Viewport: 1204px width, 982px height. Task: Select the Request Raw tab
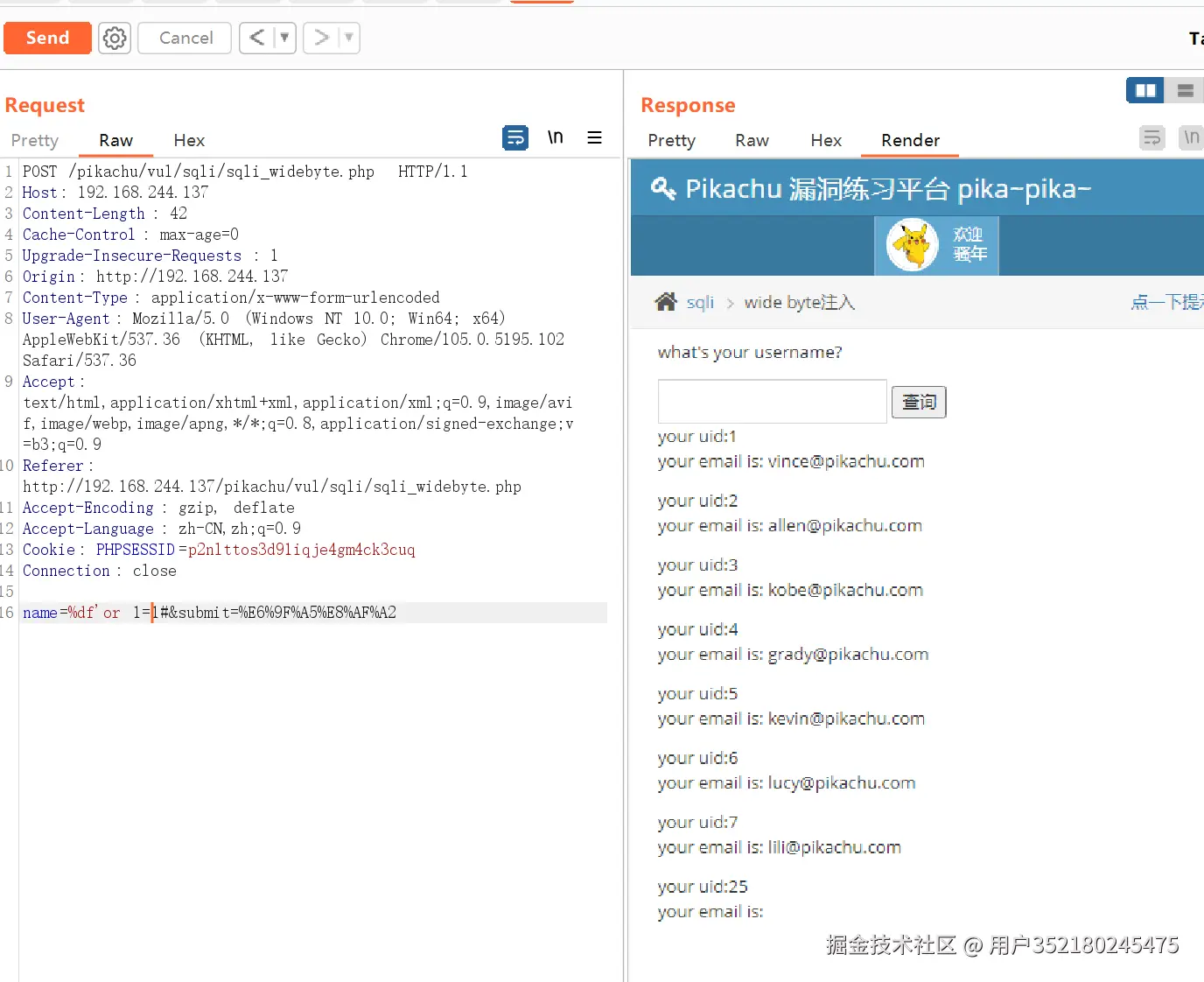tap(115, 140)
